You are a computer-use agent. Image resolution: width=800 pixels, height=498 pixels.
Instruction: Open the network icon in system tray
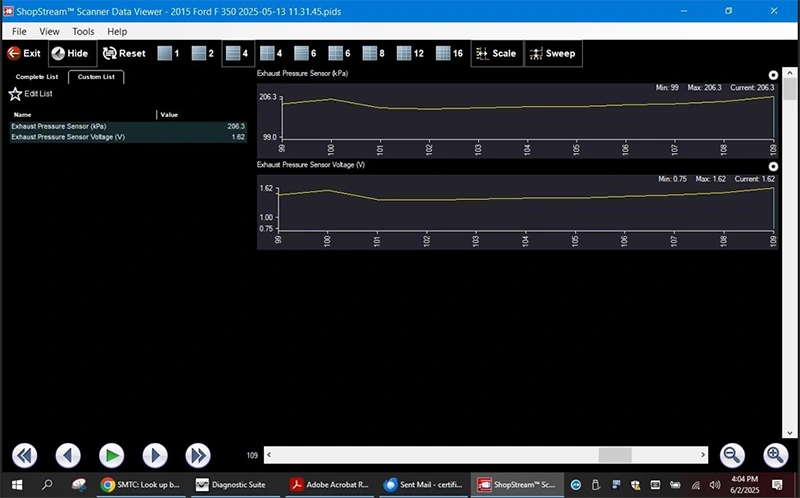tap(695, 485)
